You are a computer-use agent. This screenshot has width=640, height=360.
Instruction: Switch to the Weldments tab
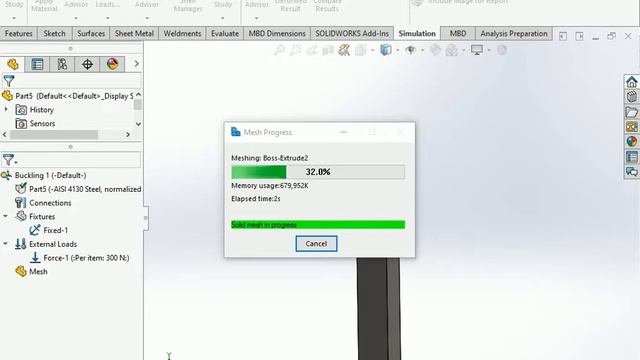pyautogui.click(x=182, y=33)
